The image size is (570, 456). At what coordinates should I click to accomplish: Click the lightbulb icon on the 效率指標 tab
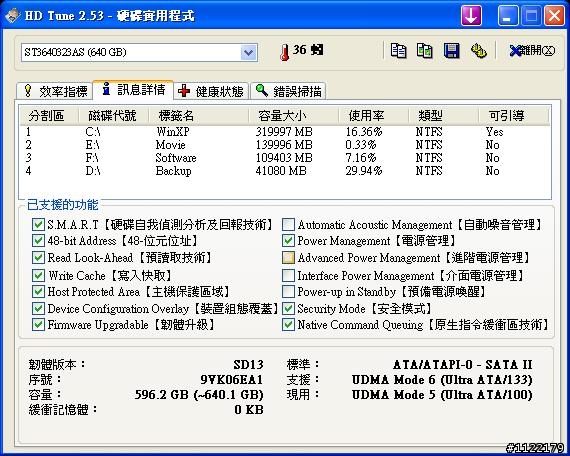(28, 91)
